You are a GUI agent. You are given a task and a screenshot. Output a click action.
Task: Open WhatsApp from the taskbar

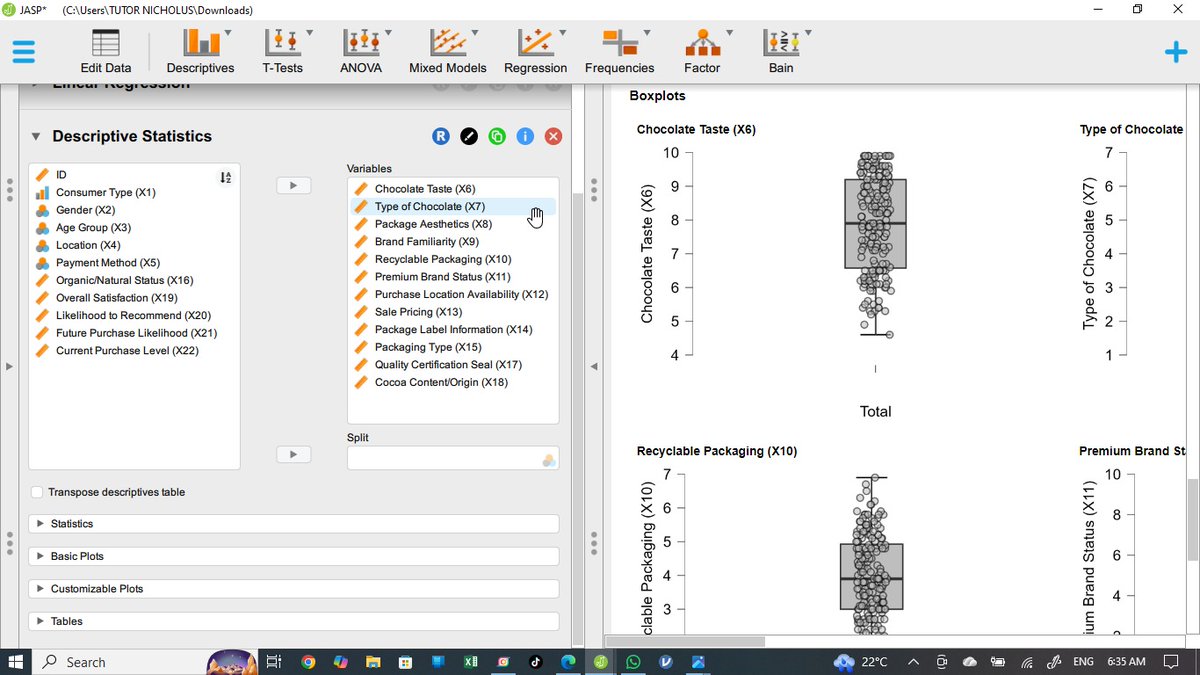click(x=634, y=662)
